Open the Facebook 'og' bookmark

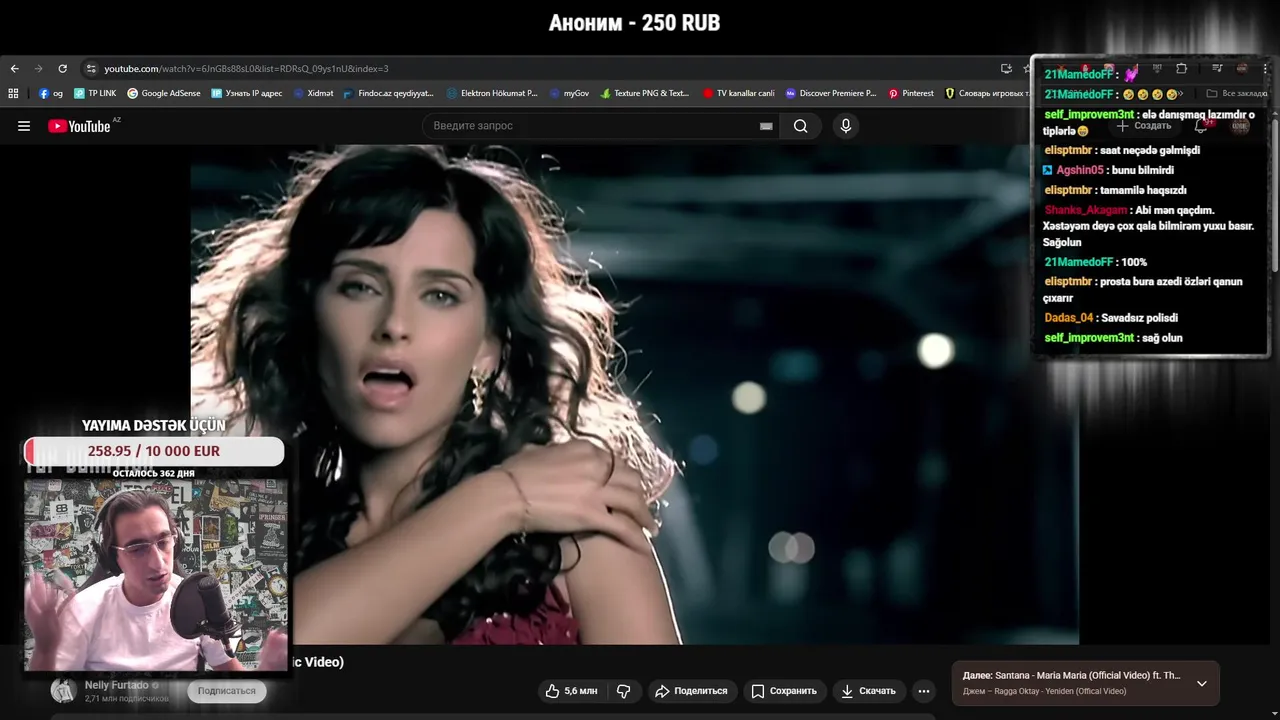point(51,93)
